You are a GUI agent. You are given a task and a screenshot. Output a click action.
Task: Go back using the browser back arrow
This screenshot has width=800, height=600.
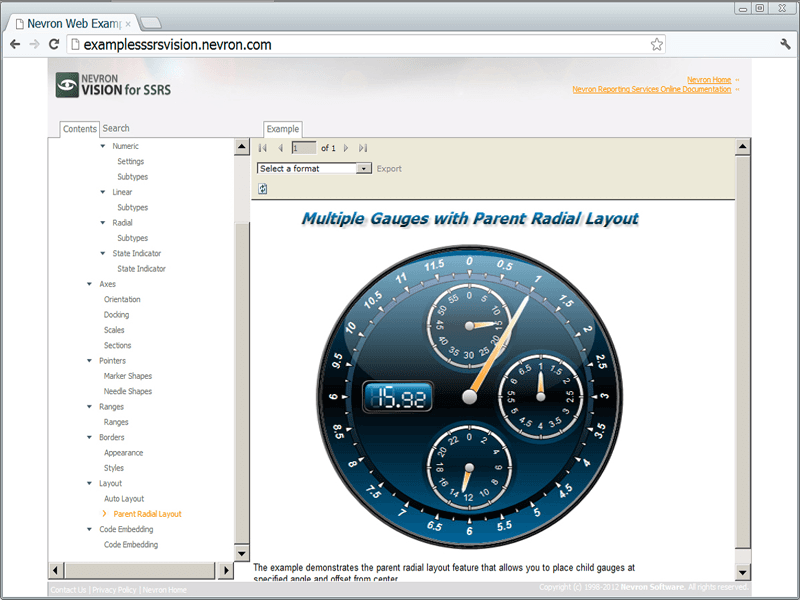click(15, 44)
